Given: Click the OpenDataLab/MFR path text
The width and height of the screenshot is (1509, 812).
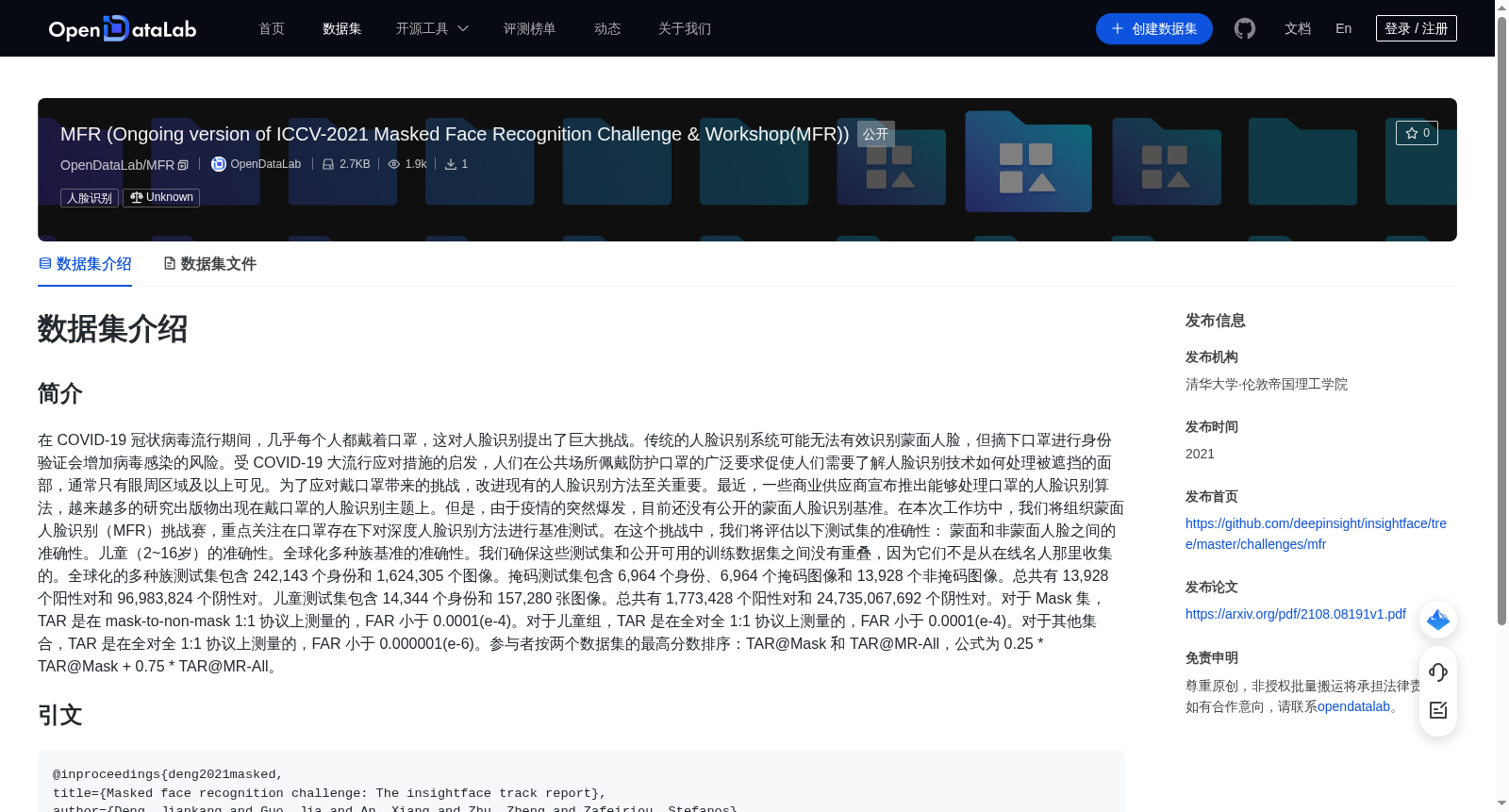Looking at the screenshot, I should point(117,165).
